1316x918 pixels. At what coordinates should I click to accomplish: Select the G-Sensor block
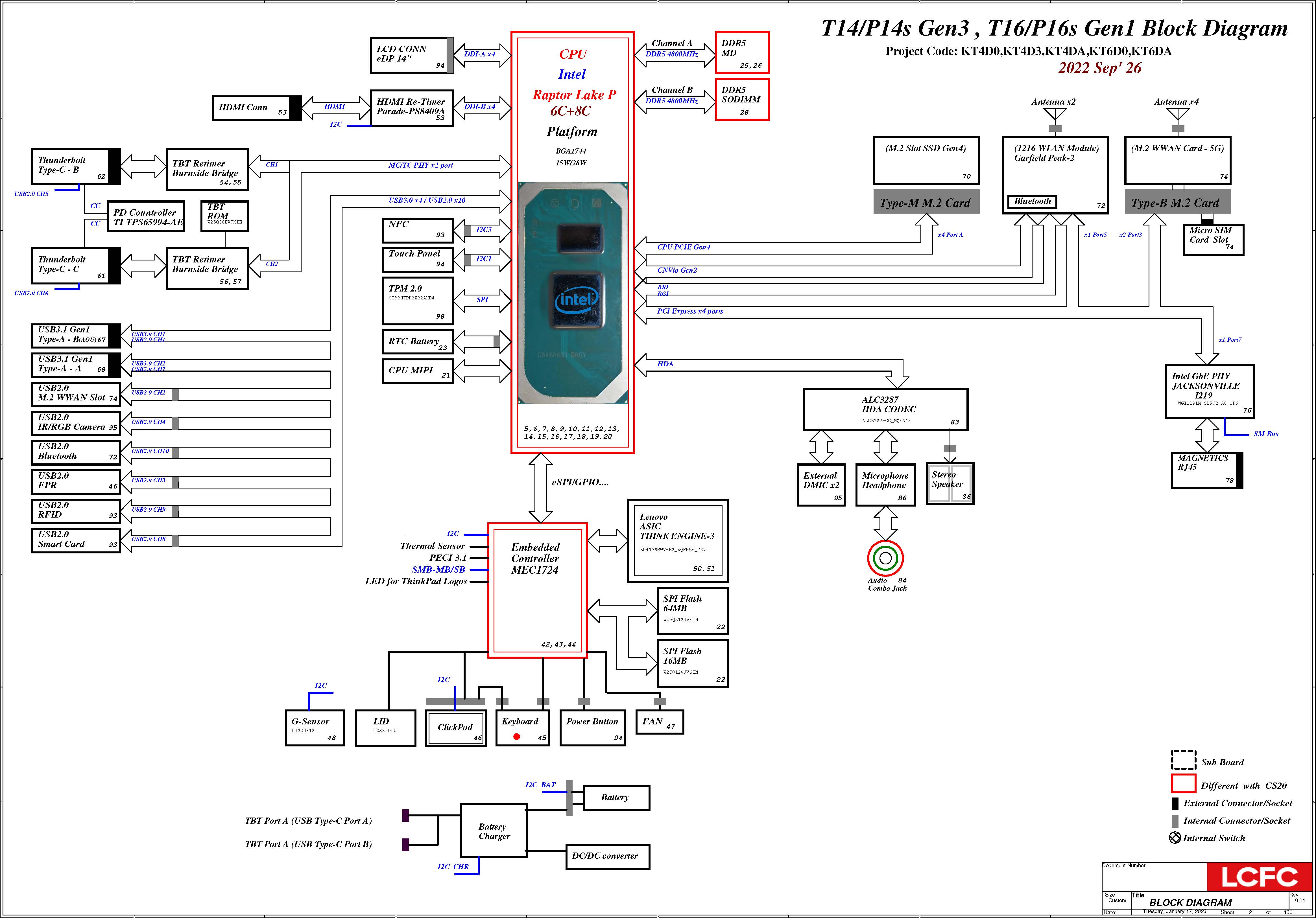315,728
